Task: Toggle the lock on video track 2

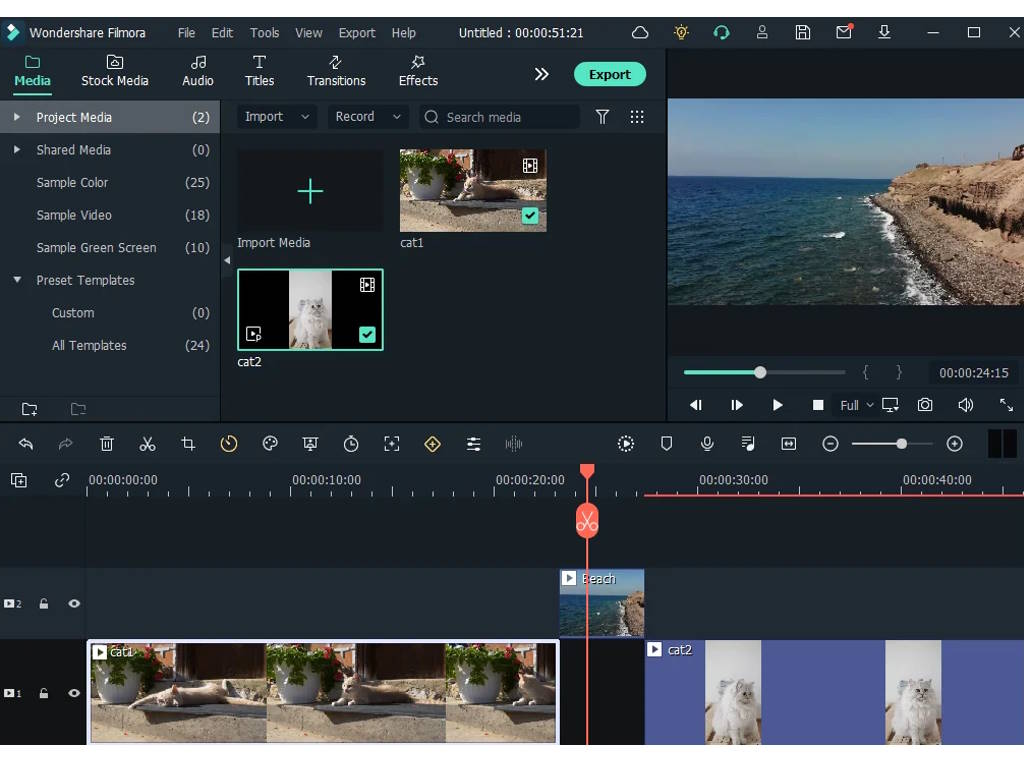Action: [44, 603]
